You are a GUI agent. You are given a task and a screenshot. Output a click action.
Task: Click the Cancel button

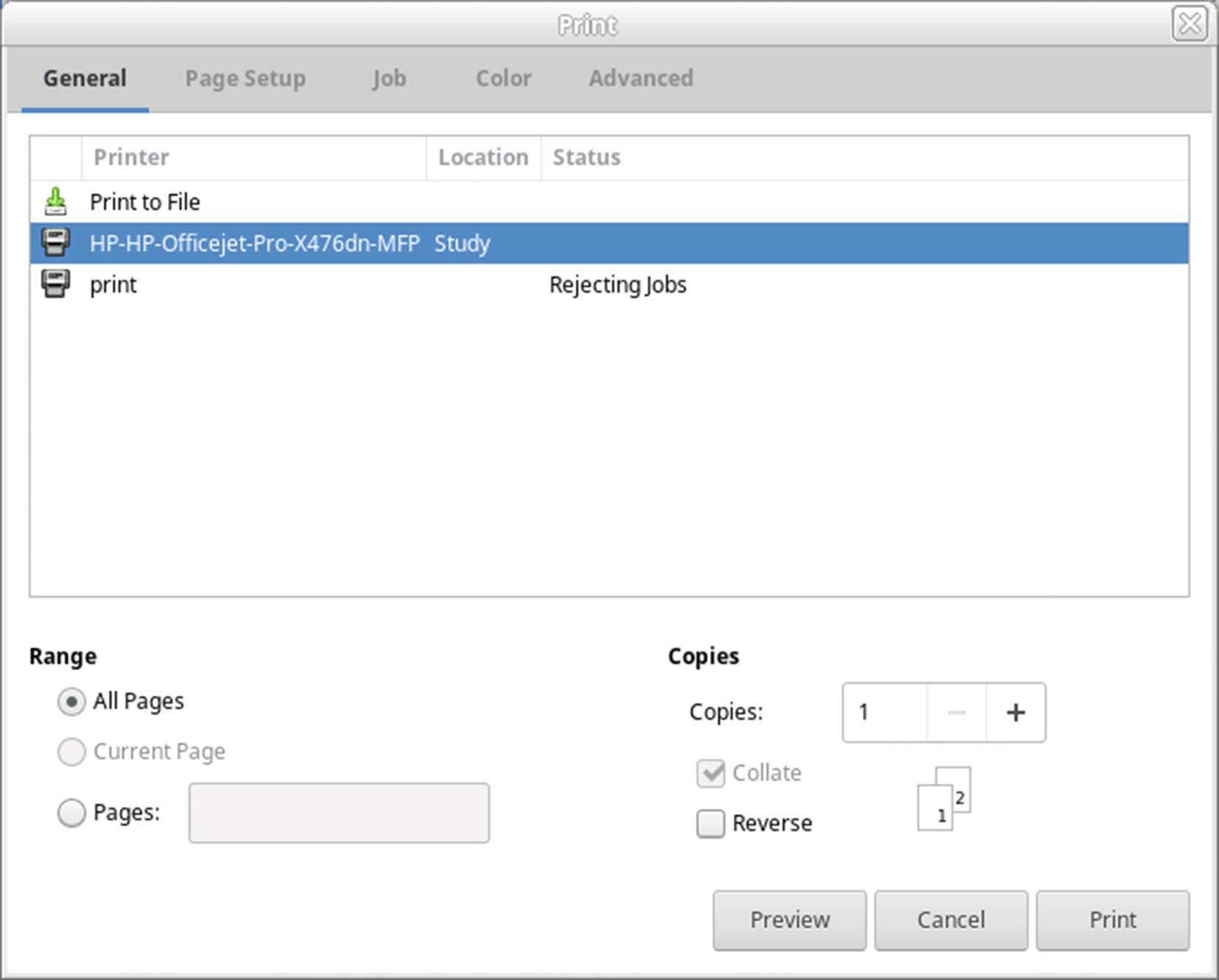951,920
